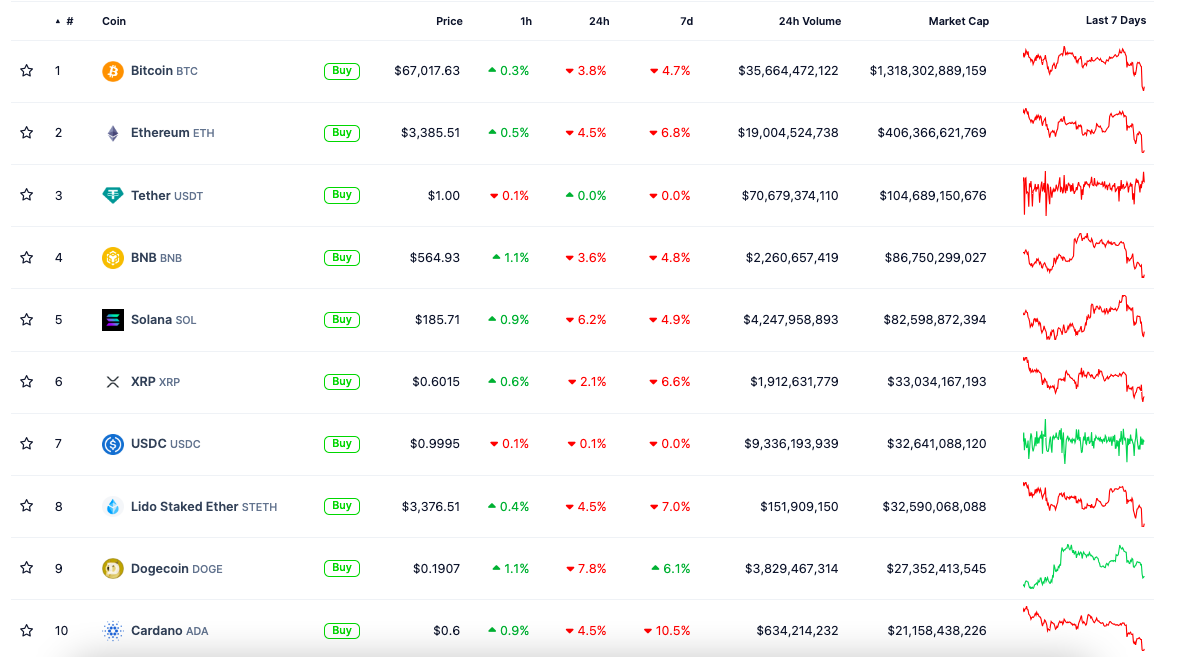Open the green Dogecoin 7-day sparkline
Screen dimensions: 1177x657
[x=1083, y=566]
